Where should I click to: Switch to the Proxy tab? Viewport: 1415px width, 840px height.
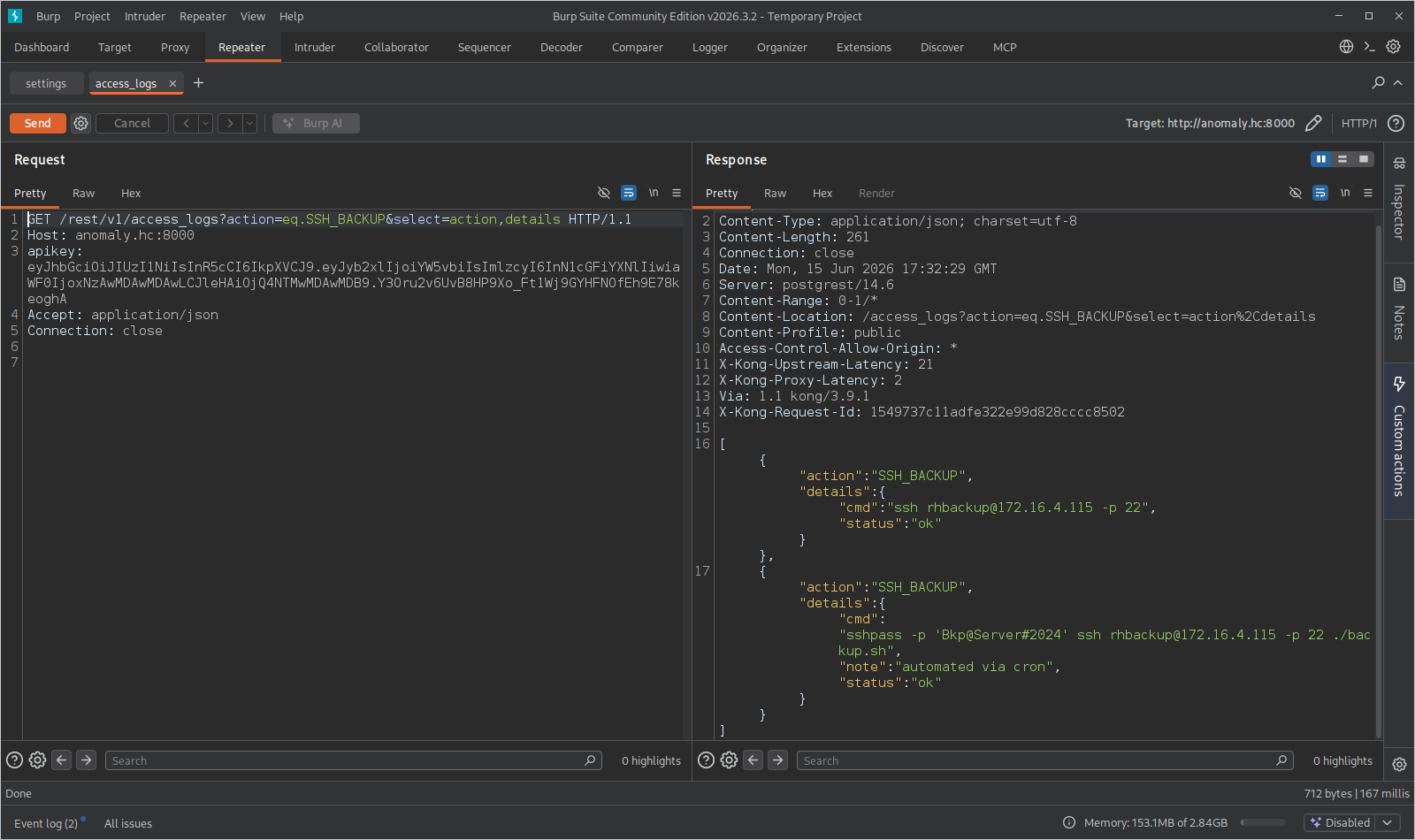175,47
